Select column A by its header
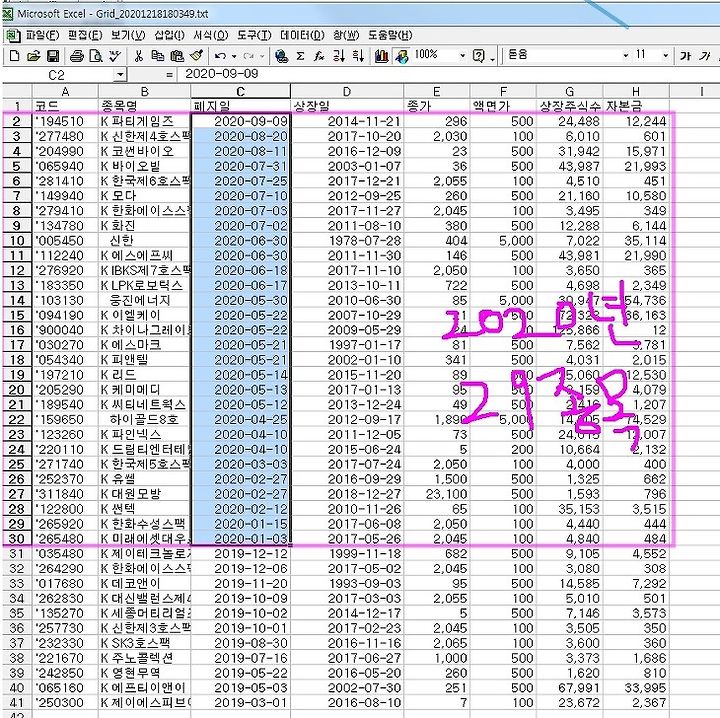The image size is (720, 718). click(65, 91)
